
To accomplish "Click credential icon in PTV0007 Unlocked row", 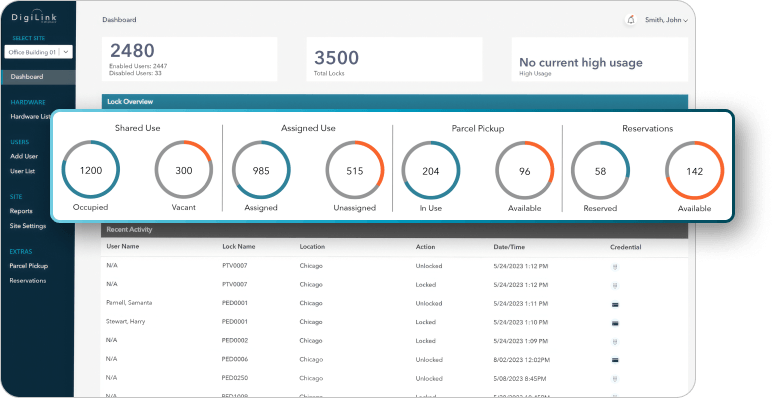I will click(615, 267).
